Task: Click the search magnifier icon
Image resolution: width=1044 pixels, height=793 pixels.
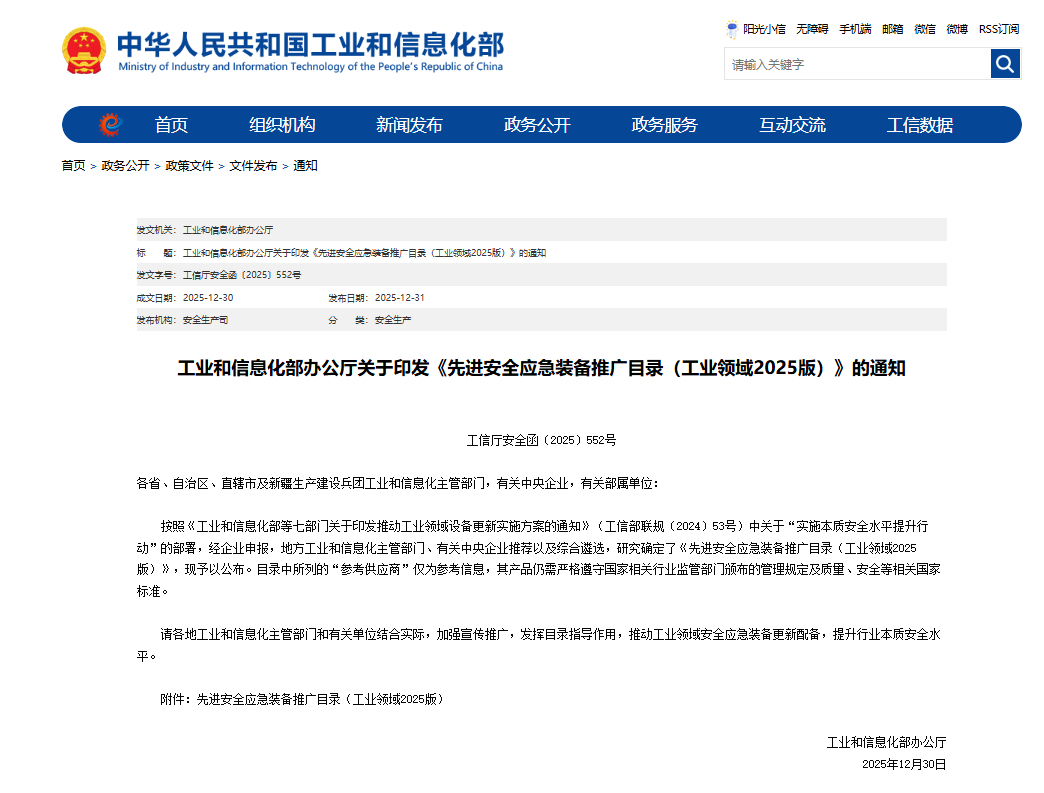Action: [x=1005, y=63]
